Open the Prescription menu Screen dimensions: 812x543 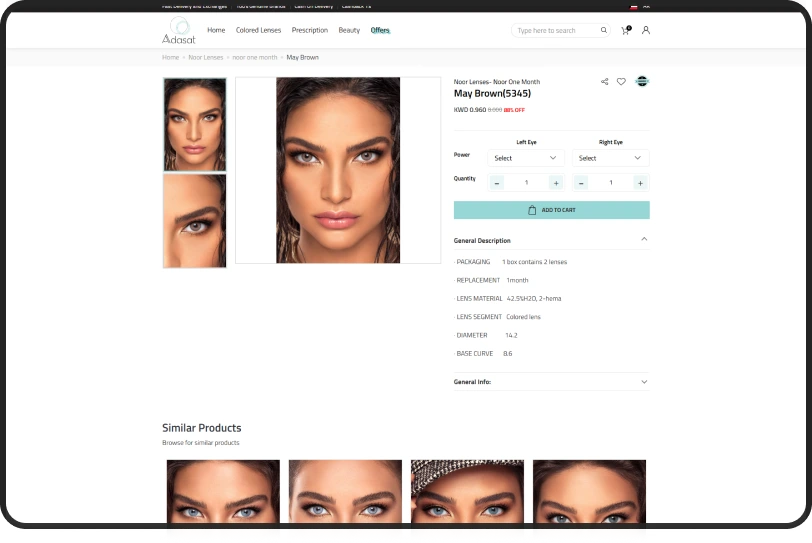tap(310, 30)
